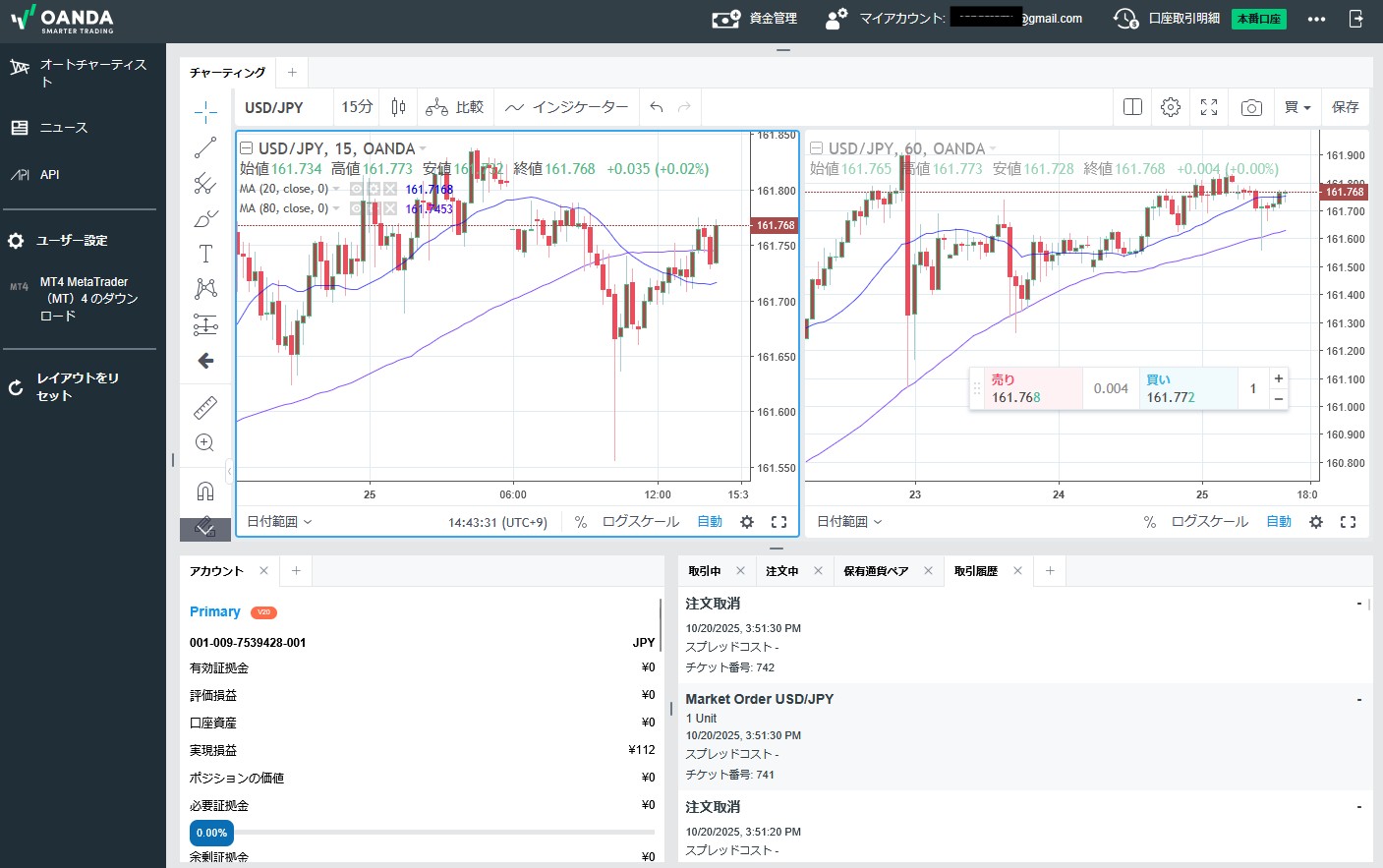Click the 買い buy price button
Screen dimensions: 1383x868
click(x=1187, y=388)
